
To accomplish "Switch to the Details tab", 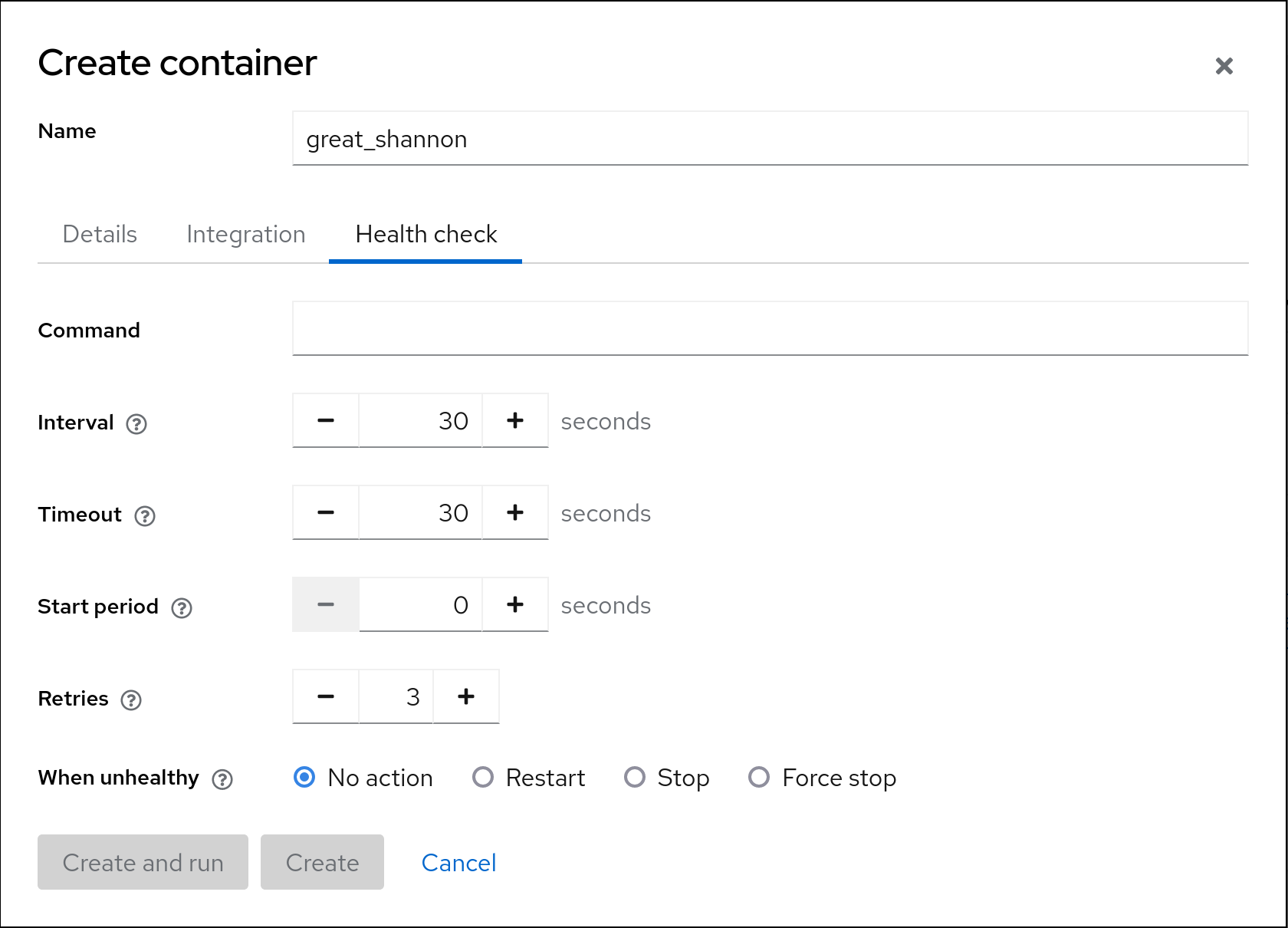I will (x=100, y=234).
